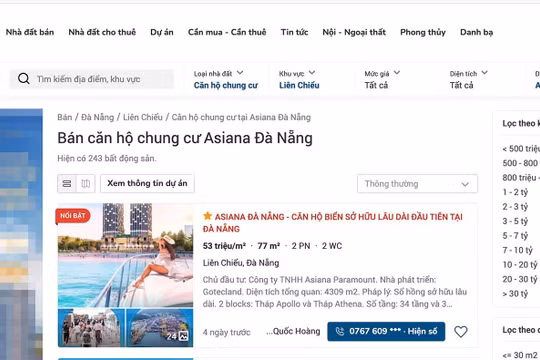Click the NỔI BẬT badge
The height and width of the screenshot is (360, 540).
[x=73, y=216]
